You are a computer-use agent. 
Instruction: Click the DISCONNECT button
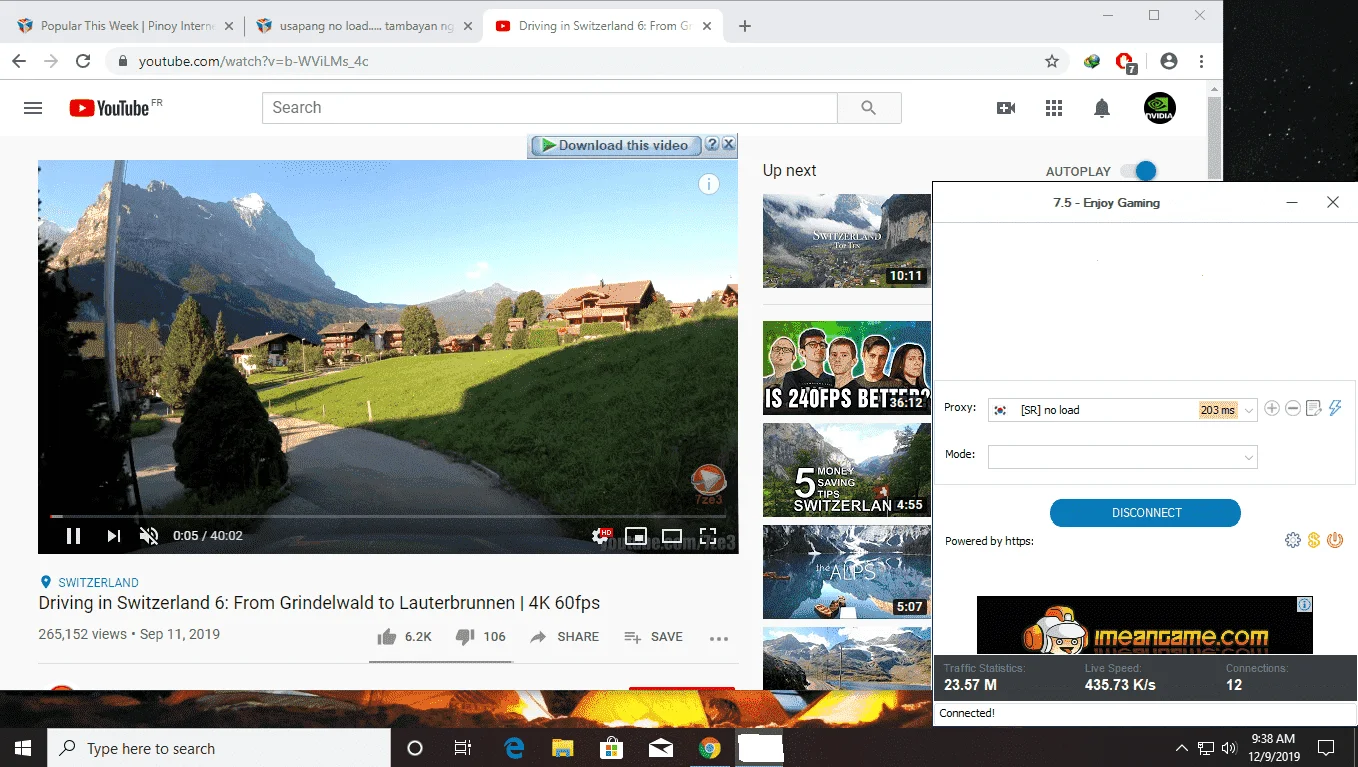click(1145, 513)
